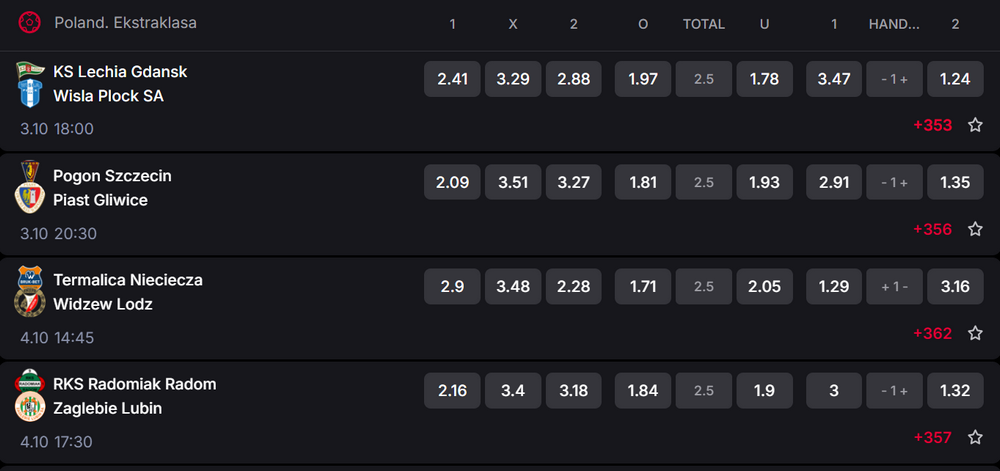The image size is (1000, 471).
Task: Favorite the Lechia Gdansk vs Wisla Plock match
Action: click(975, 126)
